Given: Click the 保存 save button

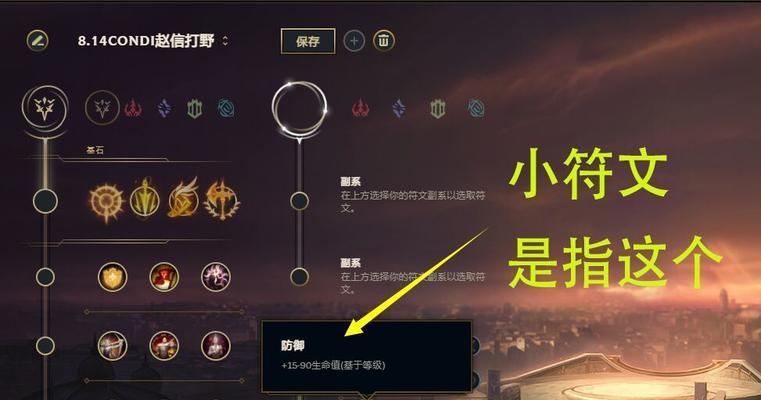Looking at the screenshot, I should point(308,41).
